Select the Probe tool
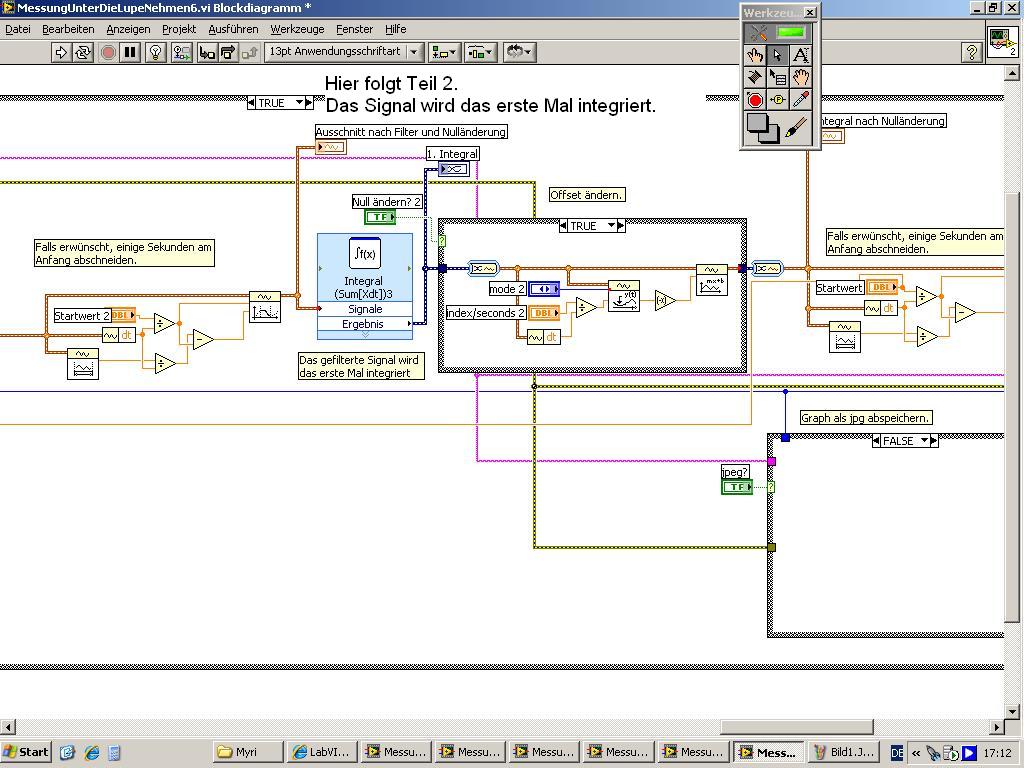The height and width of the screenshot is (768, 1024). pyautogui.click(x=778, y=100)
